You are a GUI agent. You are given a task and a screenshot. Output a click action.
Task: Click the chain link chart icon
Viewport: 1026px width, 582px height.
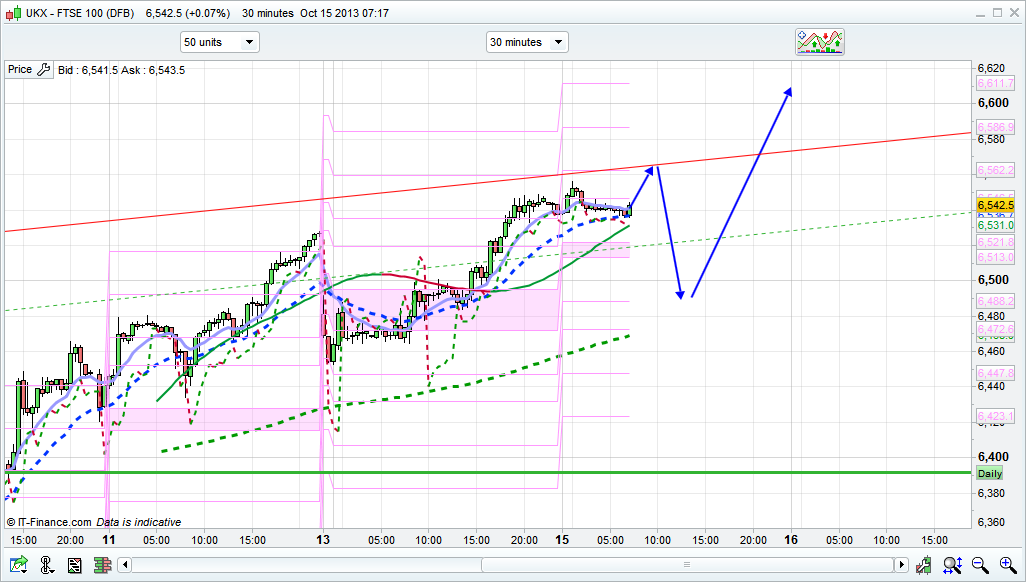point(46,566)
